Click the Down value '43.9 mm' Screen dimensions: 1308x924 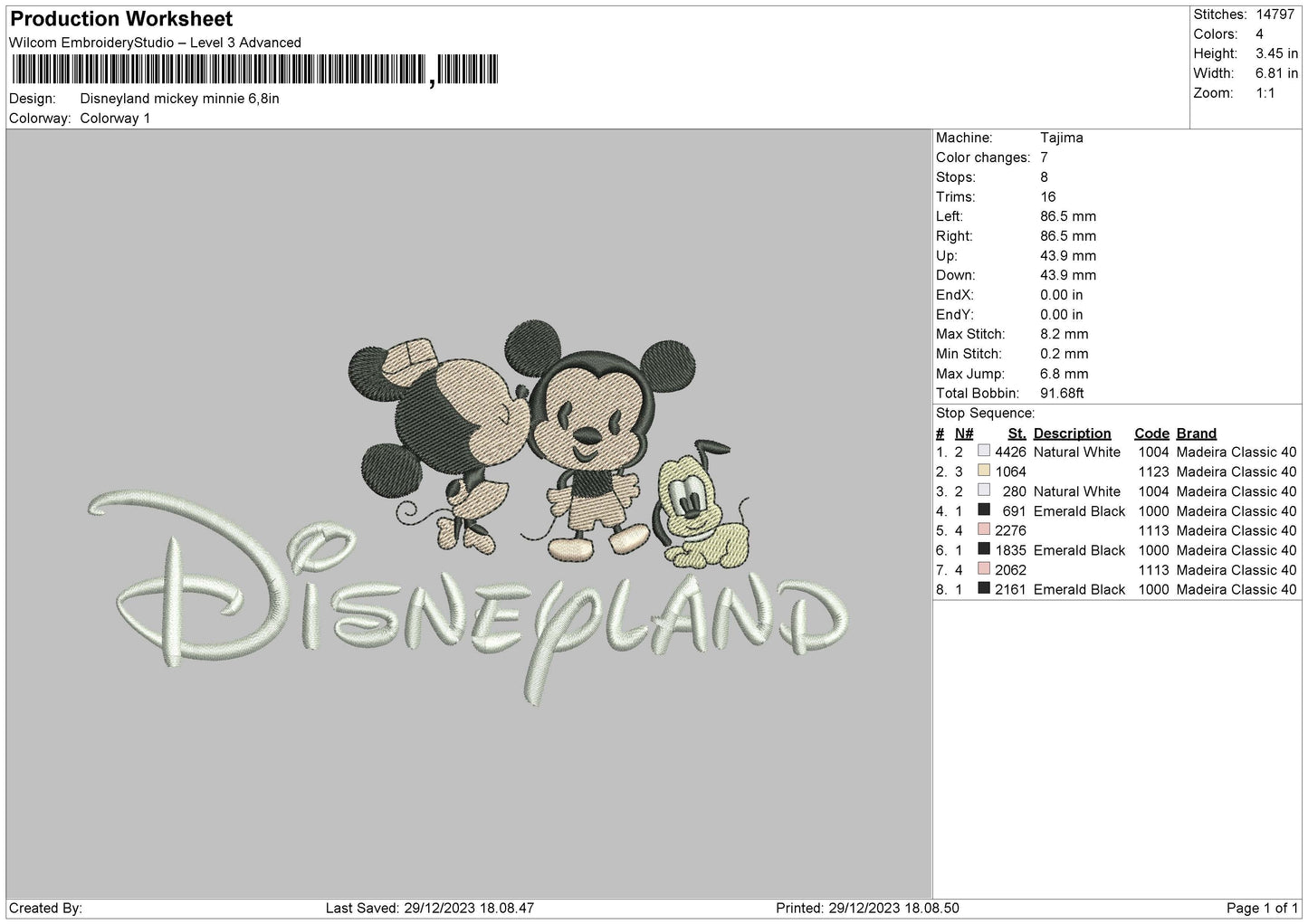[1068, 275]
